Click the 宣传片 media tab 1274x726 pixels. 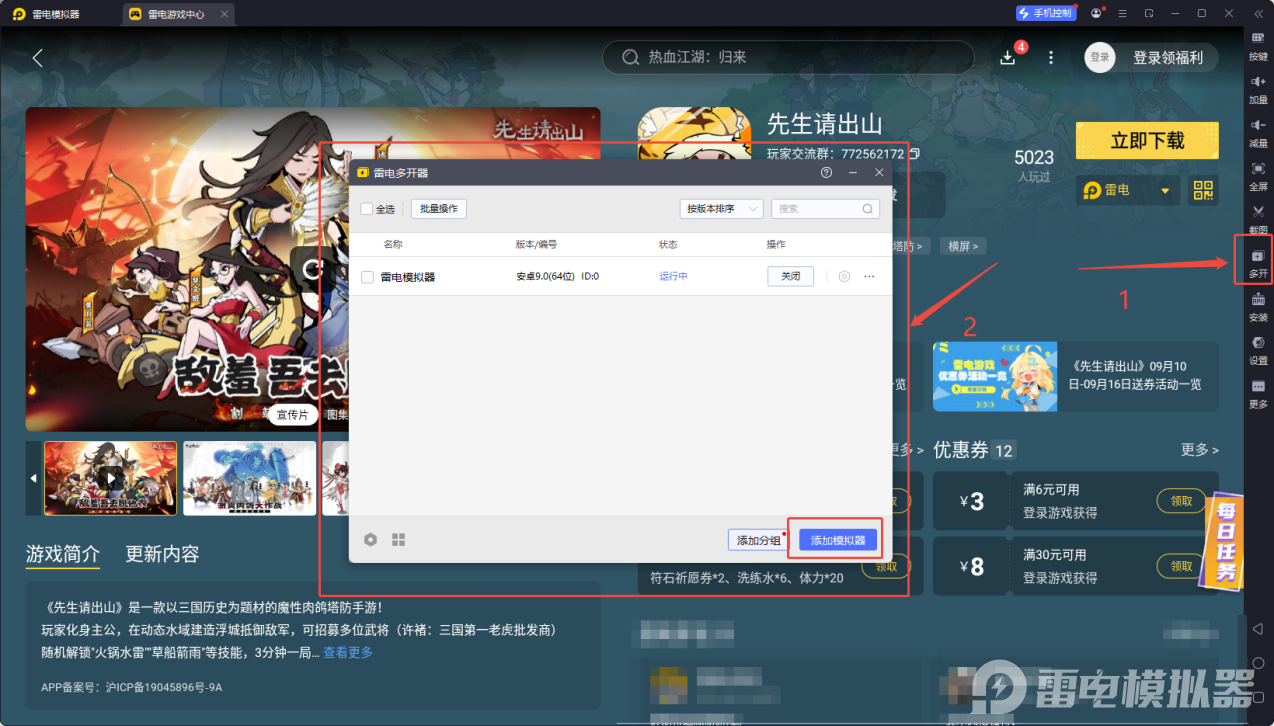292,414
